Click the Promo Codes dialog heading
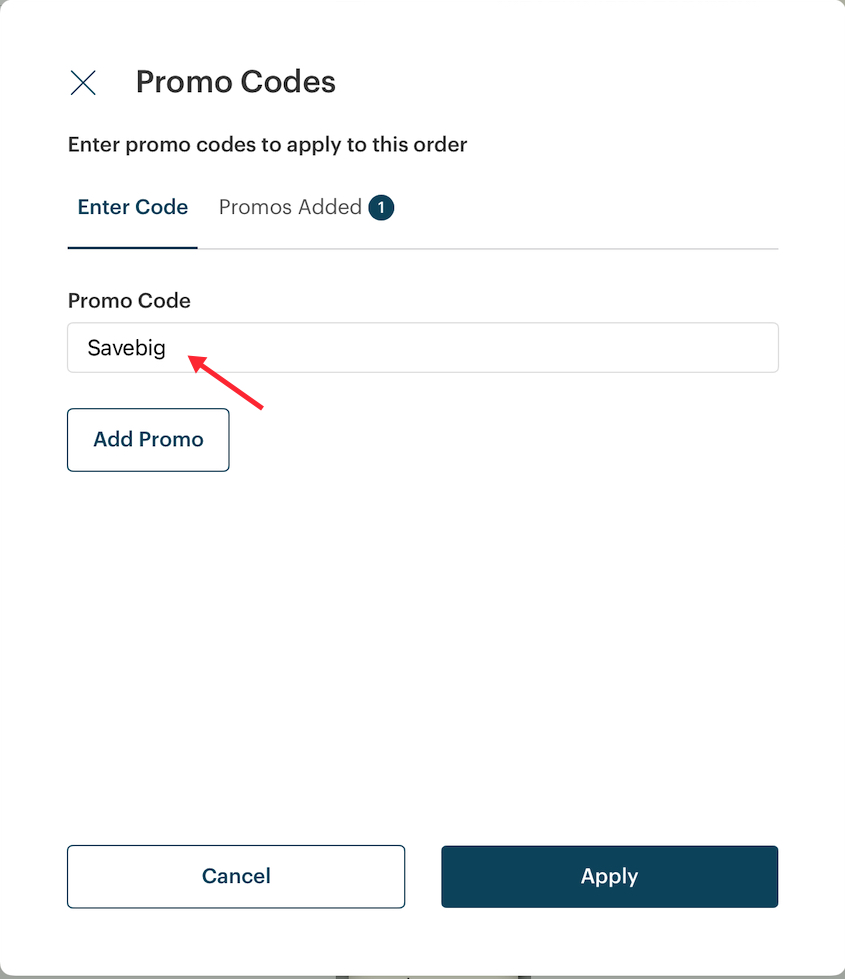Screen dimensions: 845x979 235,82
